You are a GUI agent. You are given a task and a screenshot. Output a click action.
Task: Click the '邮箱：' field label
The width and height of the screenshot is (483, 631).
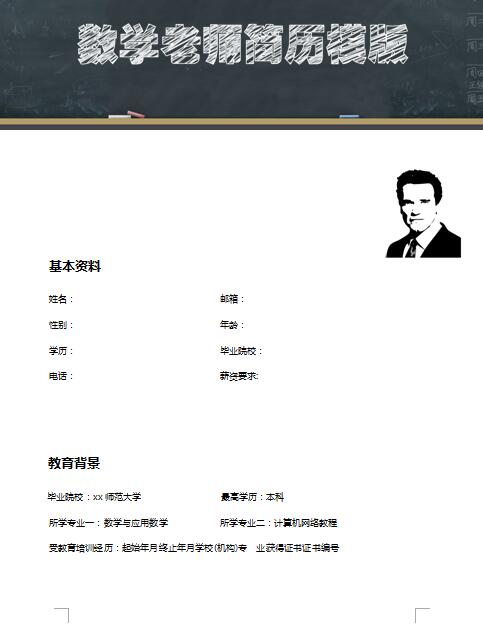pos(232,299)
